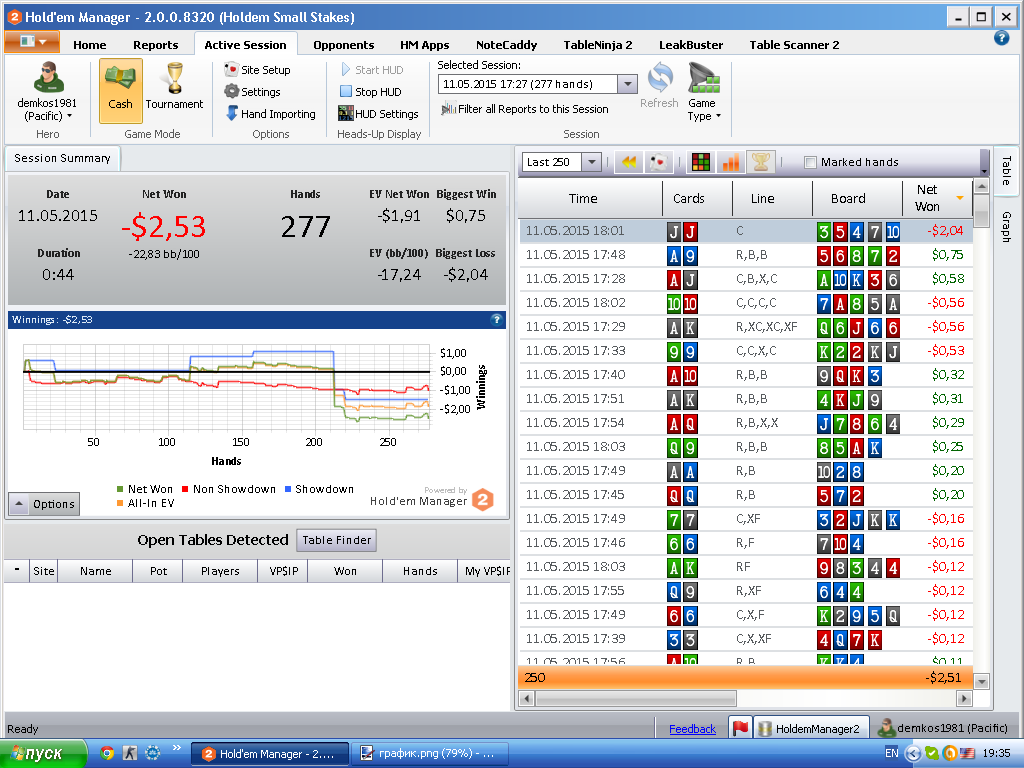Sort hands by the Line column
This screenshot has height=768, width=1024.
coord(772,198)
